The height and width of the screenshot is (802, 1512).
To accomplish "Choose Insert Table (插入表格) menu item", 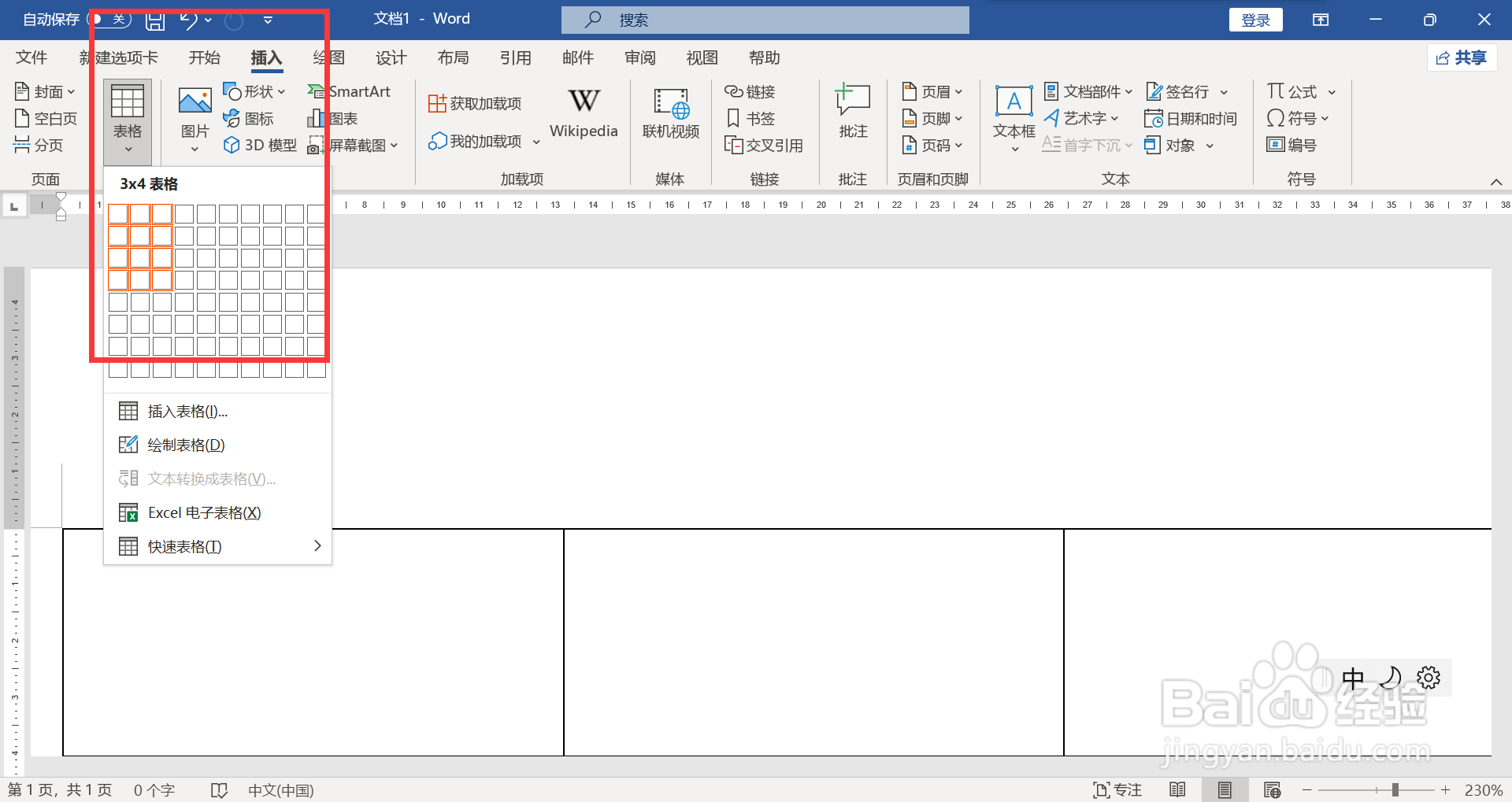I will pyautogui.click(x=218, y=411).
